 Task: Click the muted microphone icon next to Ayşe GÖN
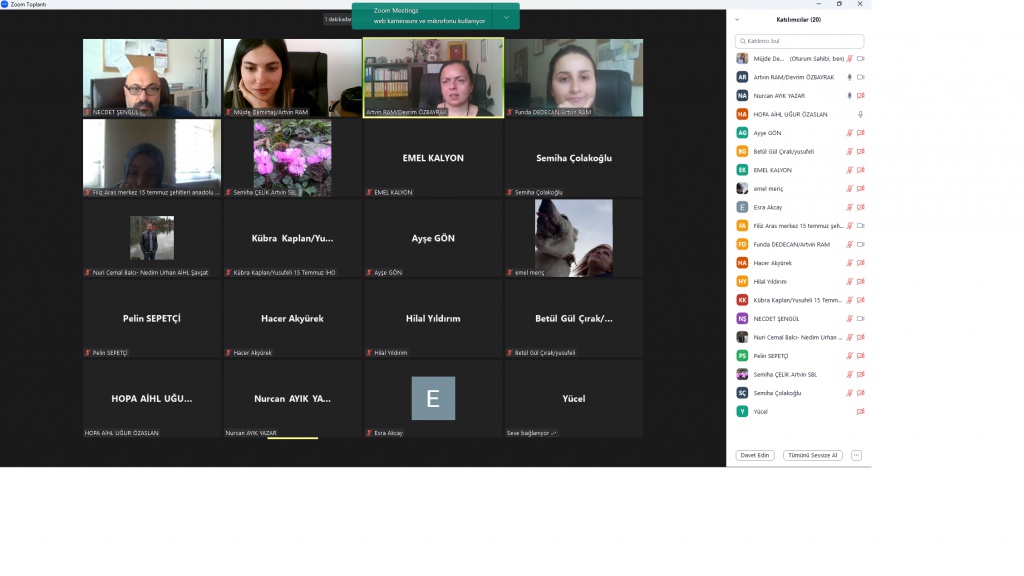849,133
